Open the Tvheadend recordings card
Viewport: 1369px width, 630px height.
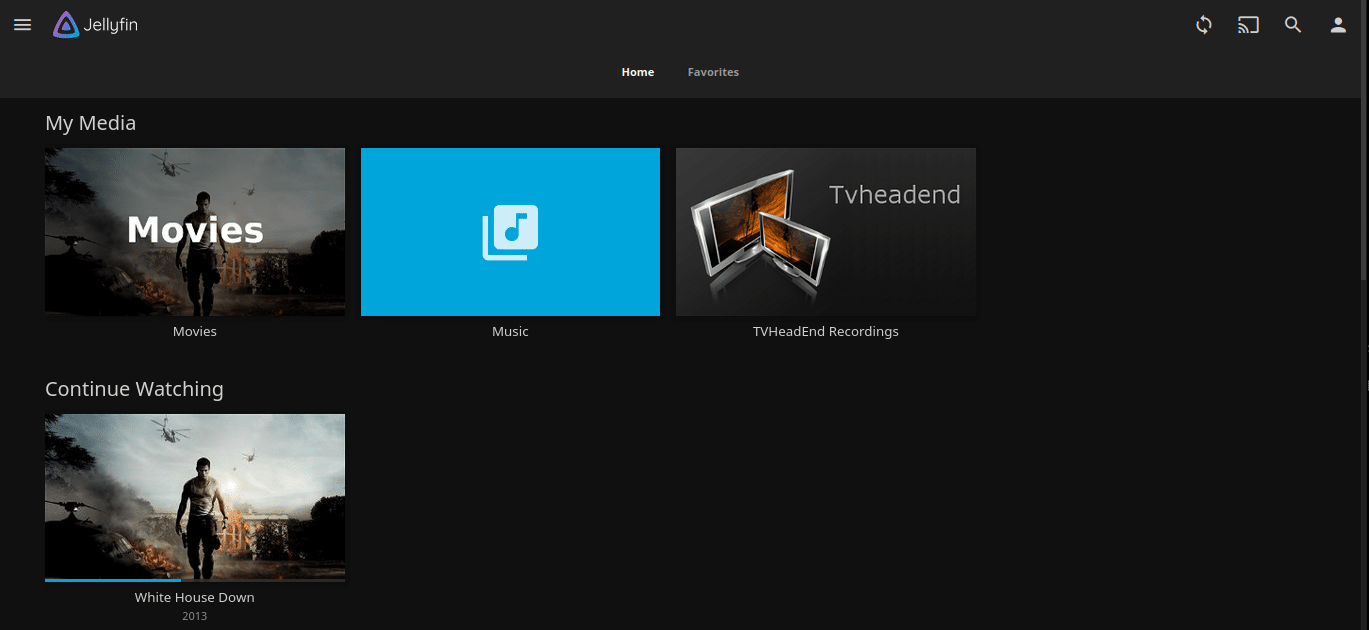pos(826,232)
